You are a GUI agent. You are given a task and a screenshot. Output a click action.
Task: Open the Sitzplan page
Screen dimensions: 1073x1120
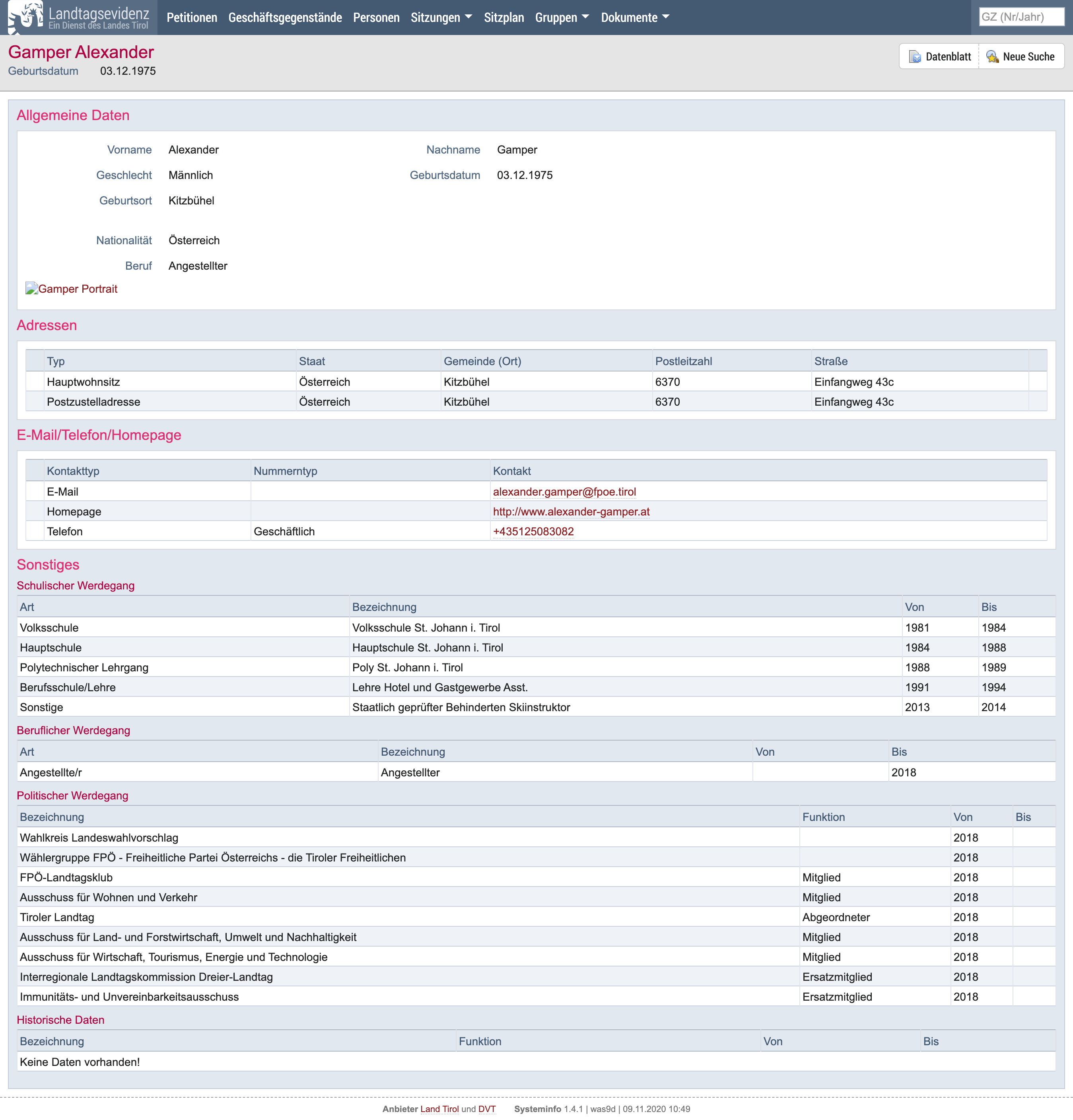click(x=504, y=17)
